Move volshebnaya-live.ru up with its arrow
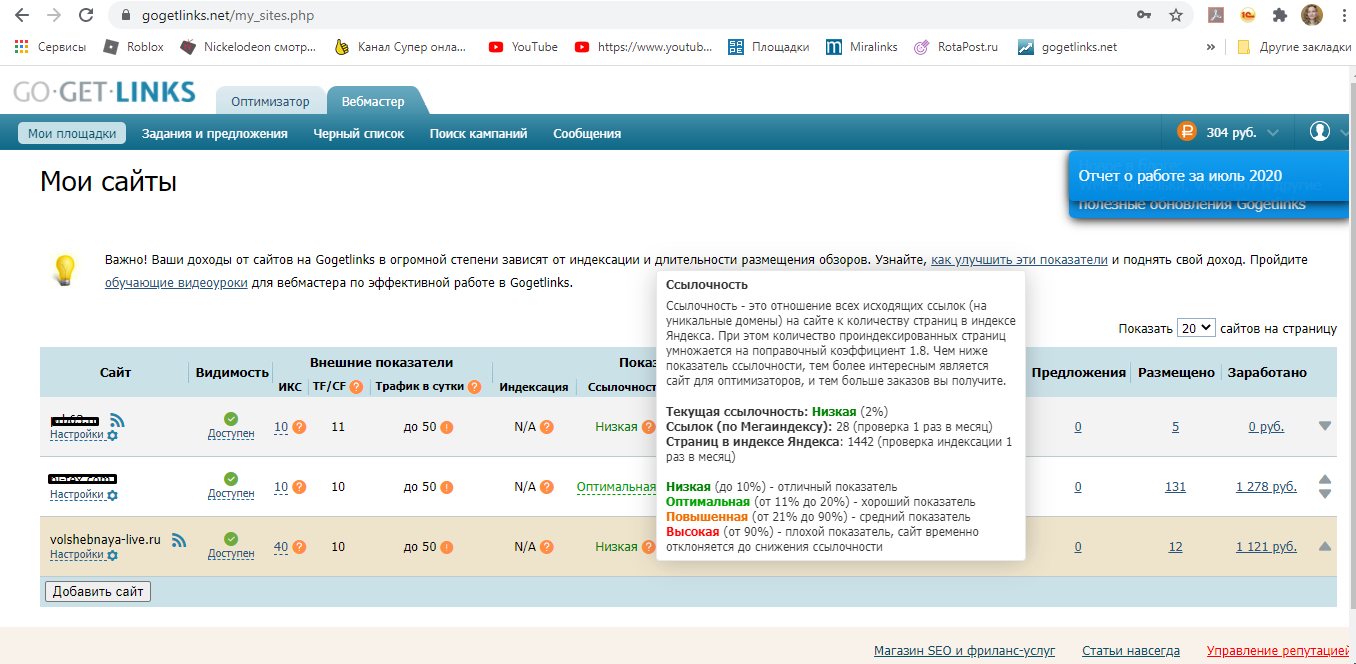The image size is (1356, 664). [1325, 546]
